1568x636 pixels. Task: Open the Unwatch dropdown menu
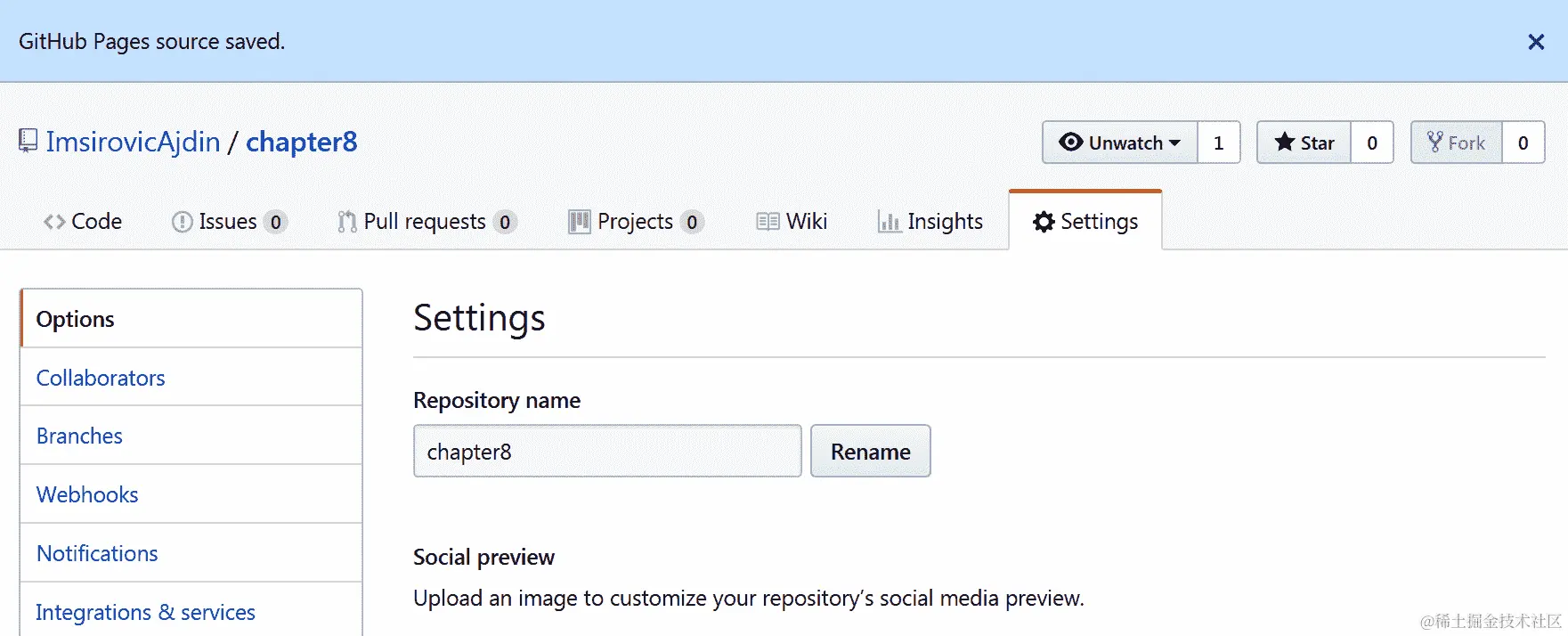tap(1120, 143)
